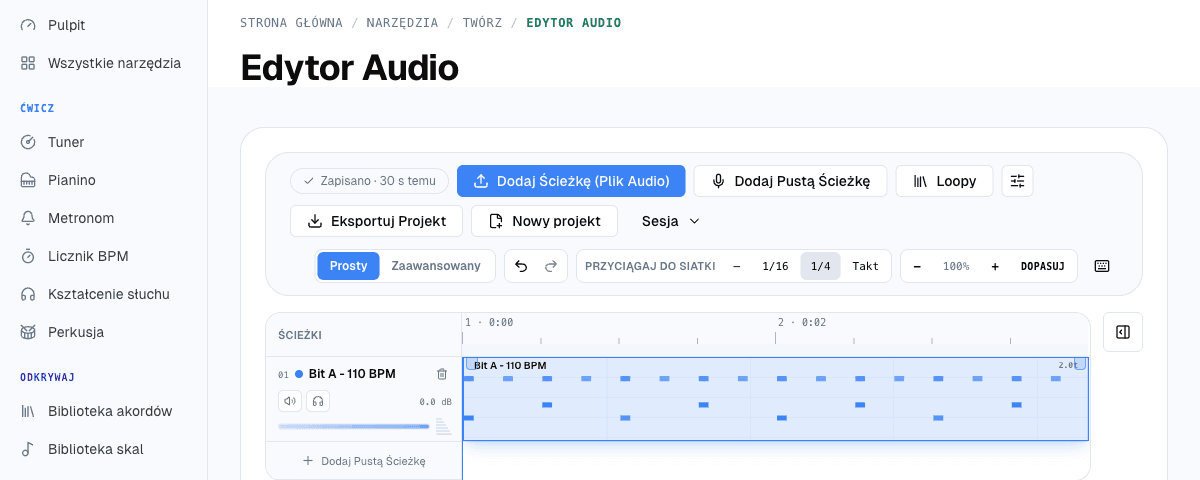Decrease grid snap with minus
This screenshot has height=480, width=1200.
pos(737,266)
